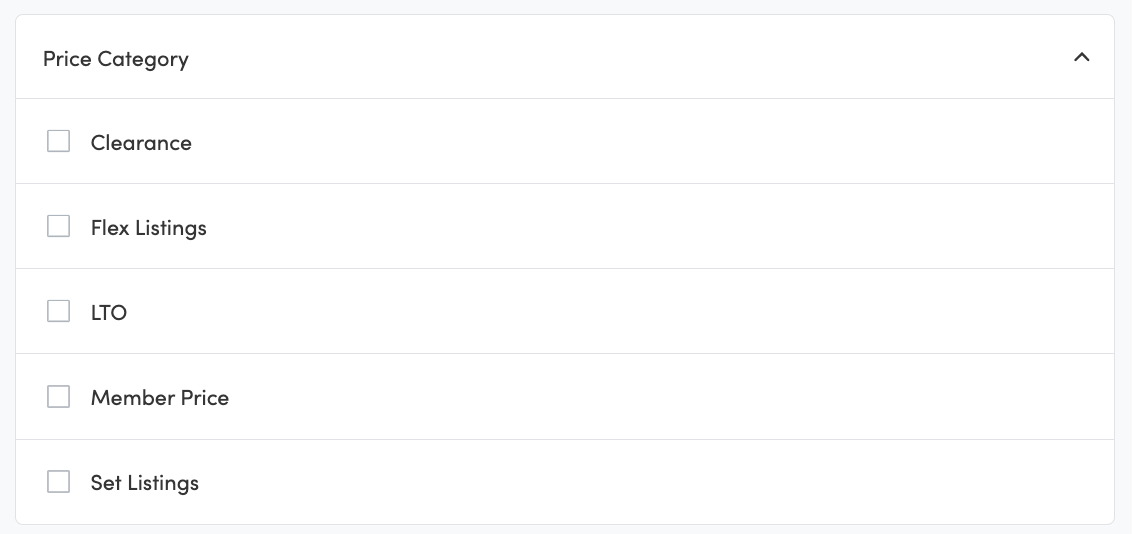Click empty area of the Set Listings row
Image resolution: width=1134 pixels, height=534 pixels.
(x=650, y=483)
